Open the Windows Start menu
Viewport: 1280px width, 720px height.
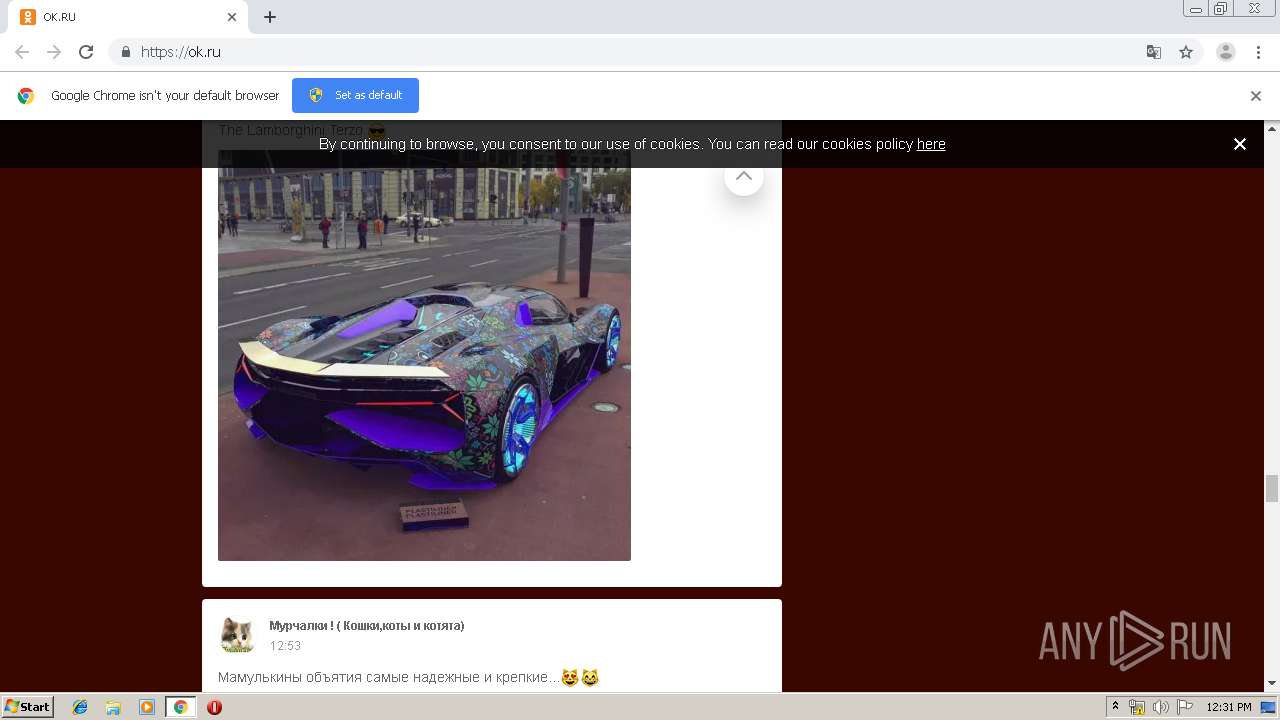click(27, 706)
